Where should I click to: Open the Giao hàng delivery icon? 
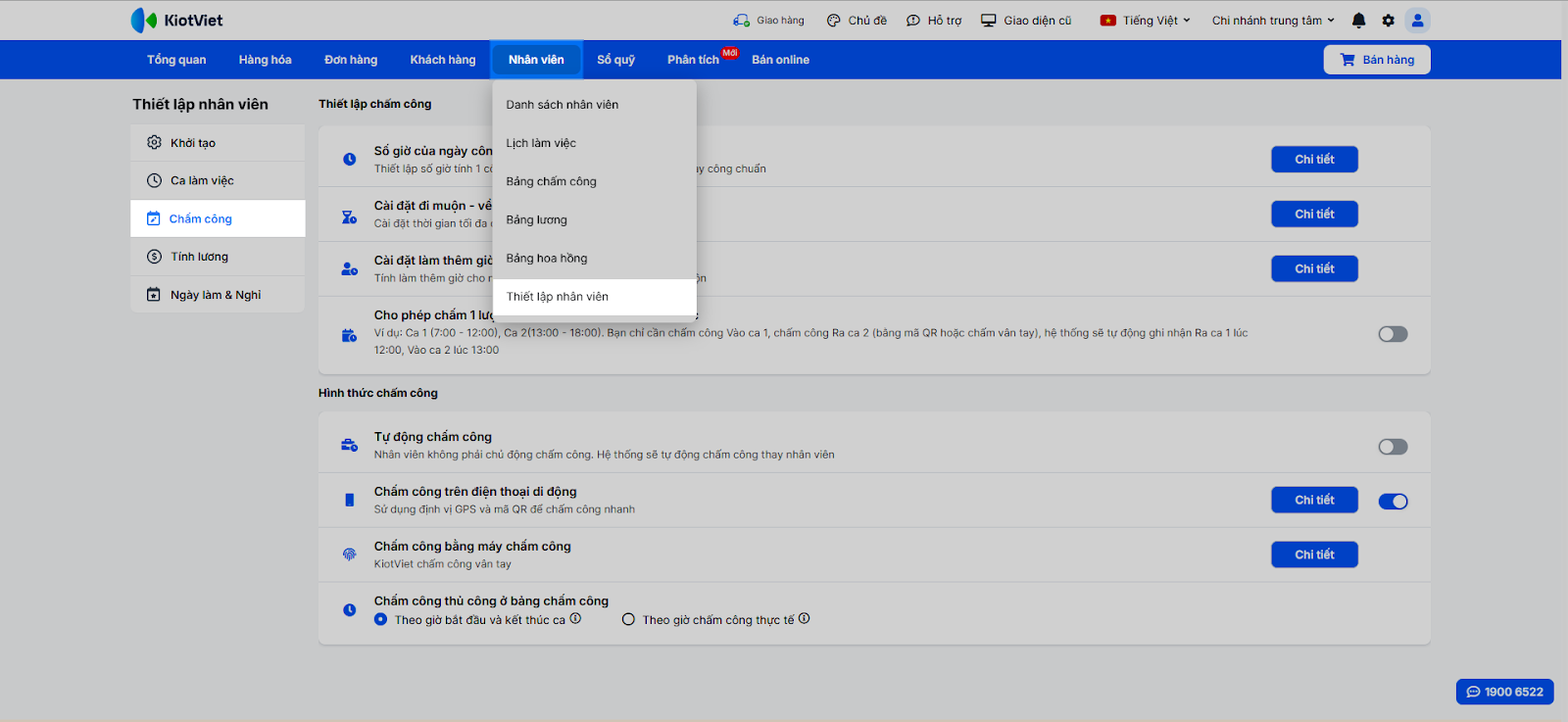click(742, 21)
